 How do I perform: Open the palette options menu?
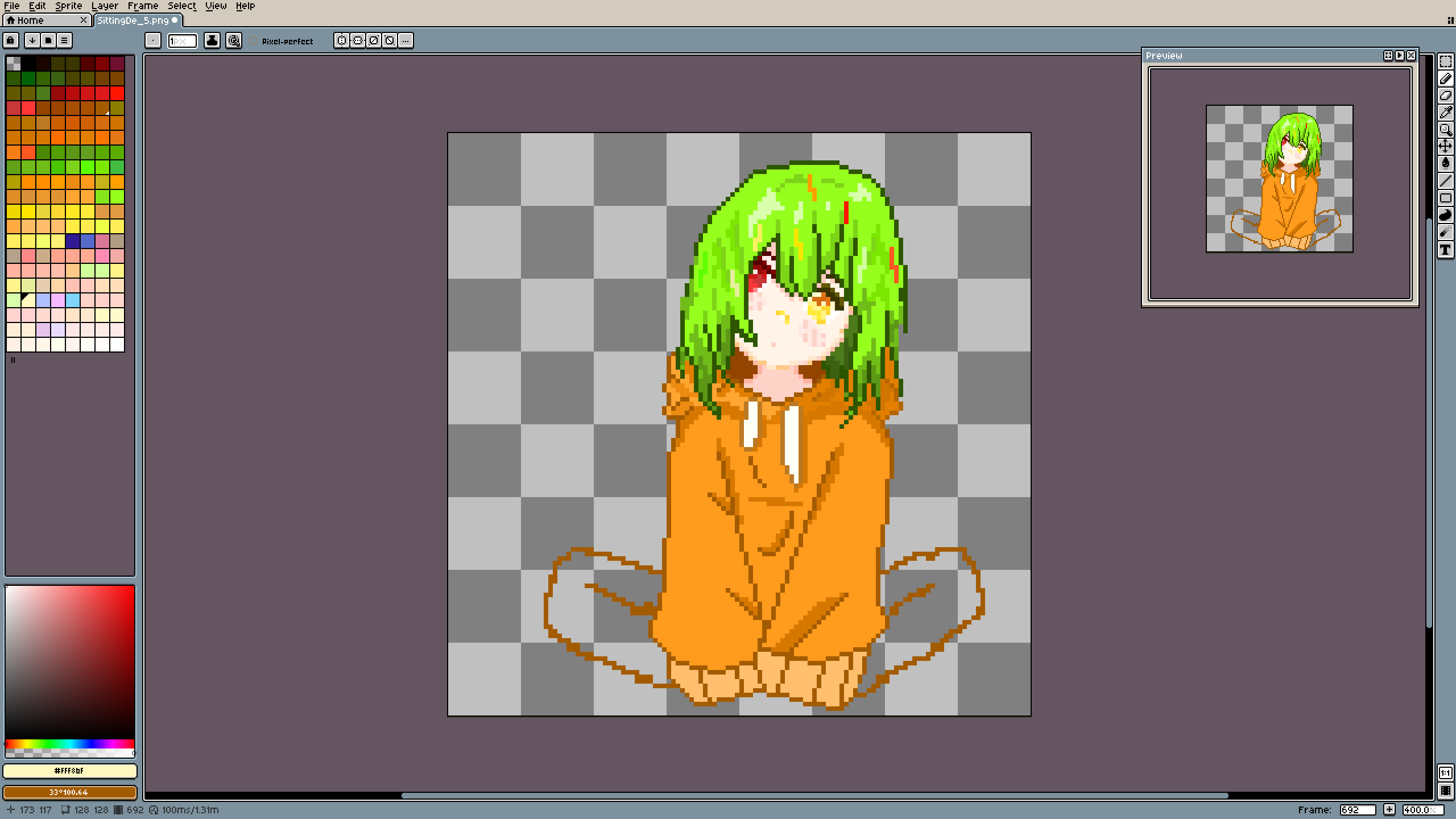[64, 40]
